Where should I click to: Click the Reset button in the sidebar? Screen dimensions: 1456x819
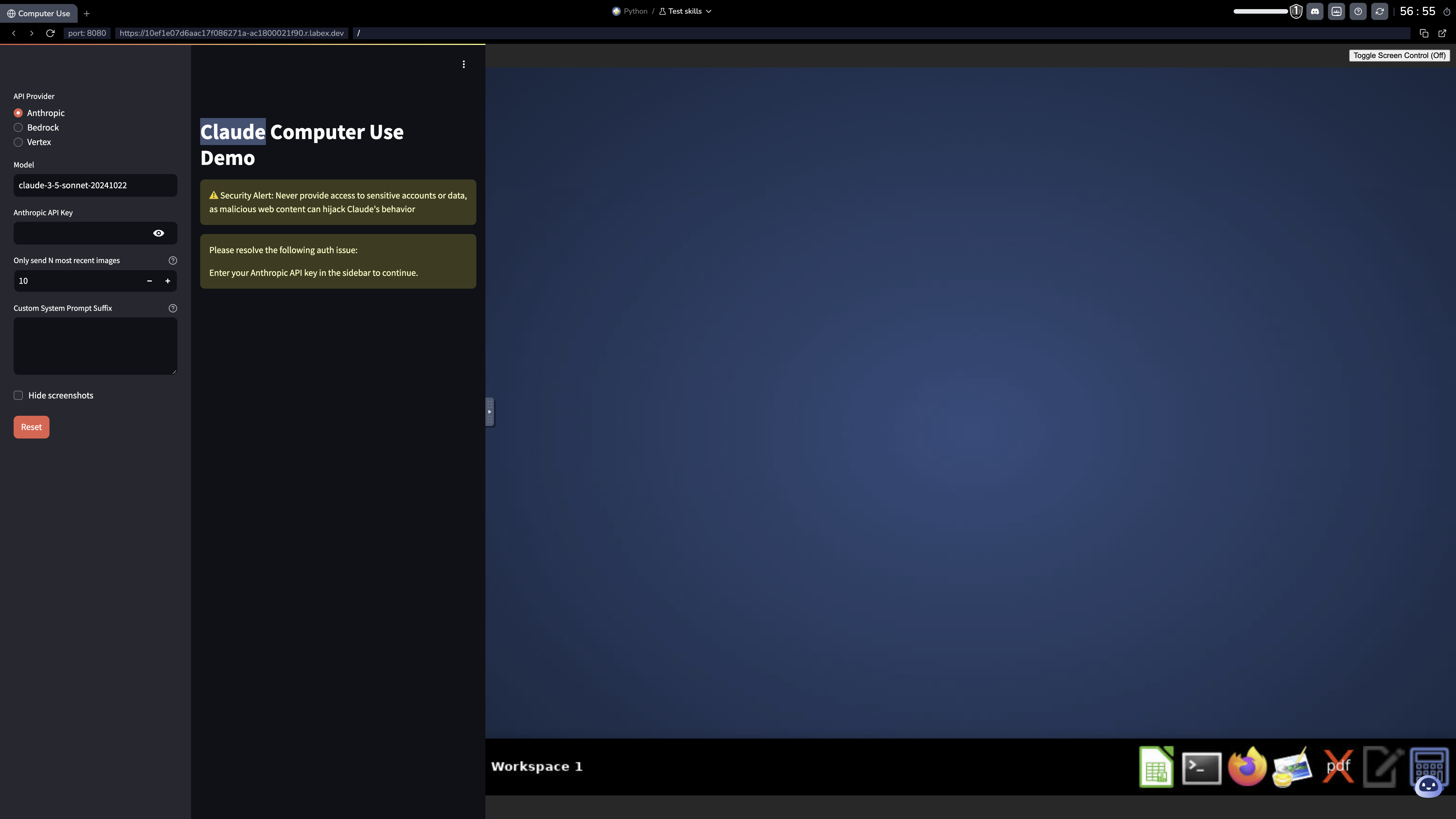click(31, 427)
